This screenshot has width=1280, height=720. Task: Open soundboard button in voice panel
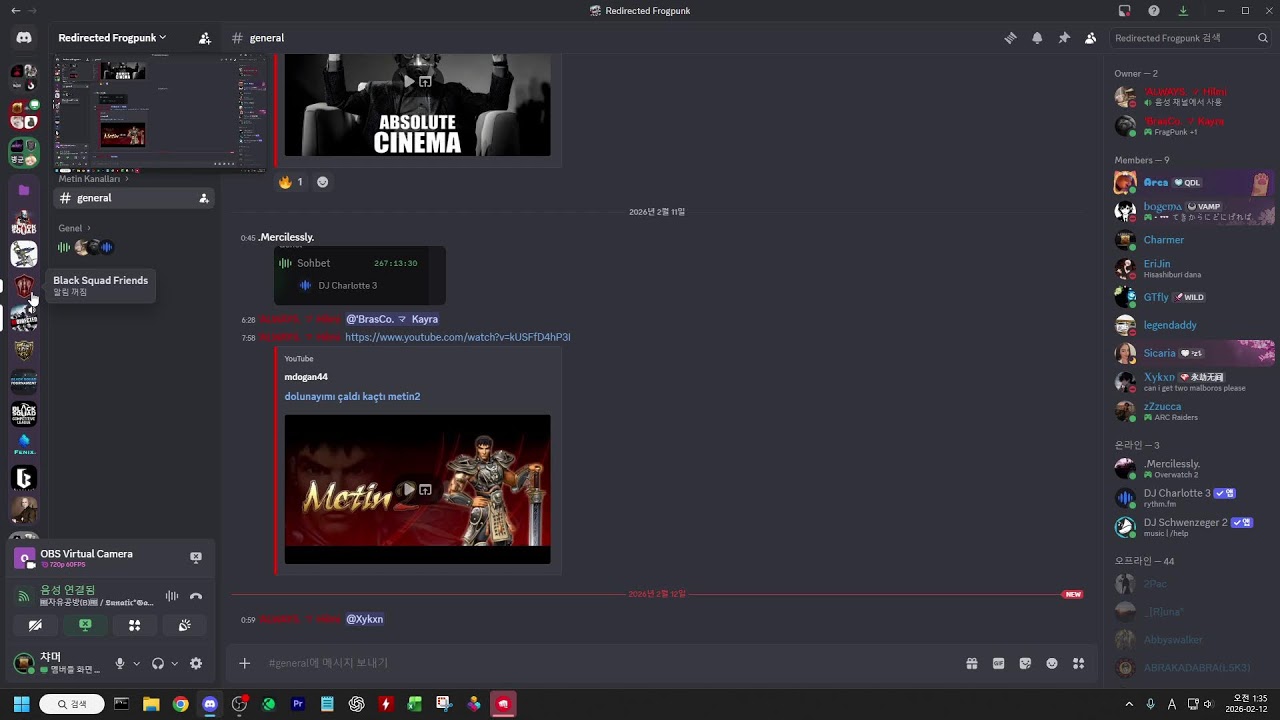pyautogui.click(x=184, y=625)
